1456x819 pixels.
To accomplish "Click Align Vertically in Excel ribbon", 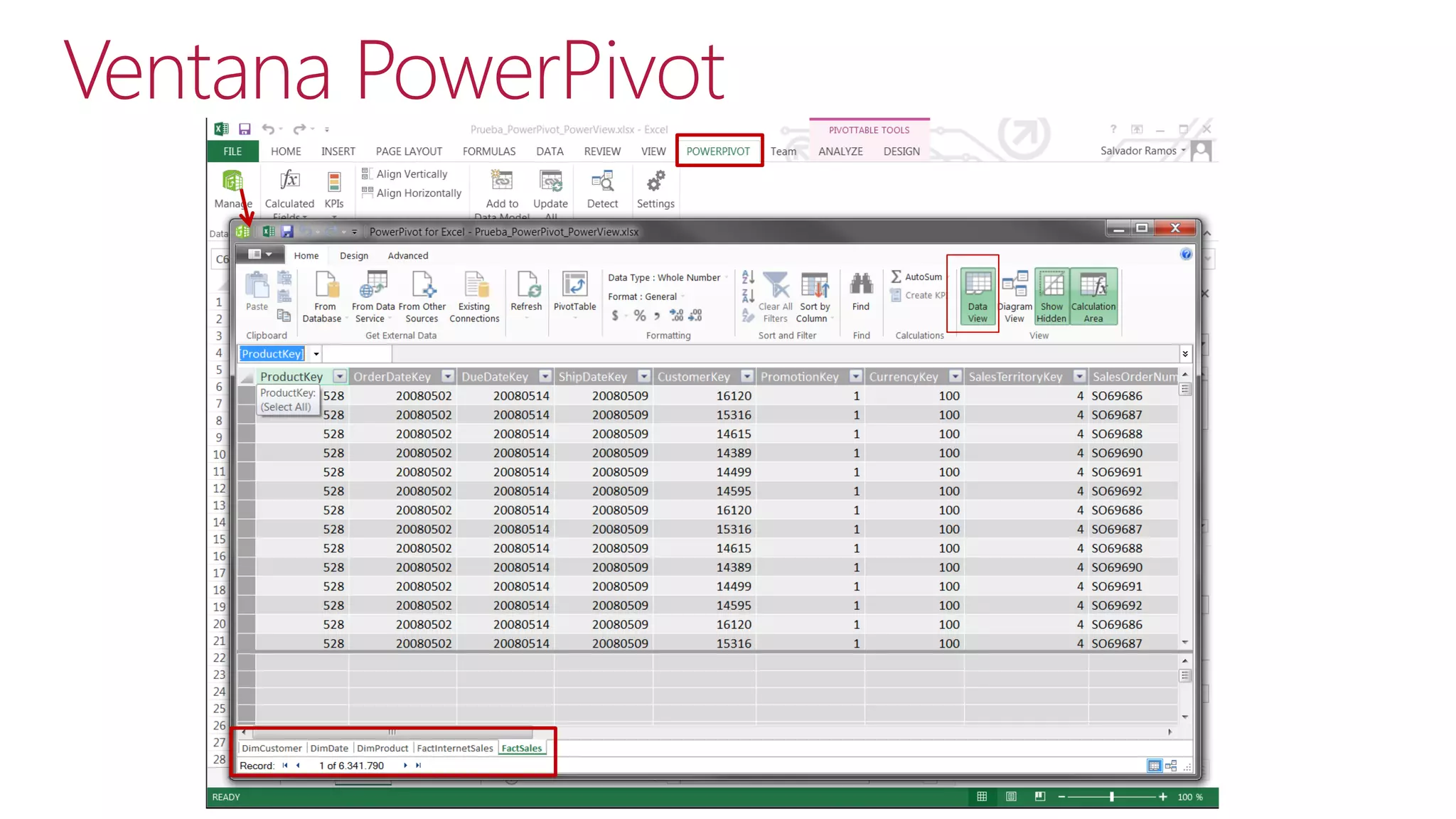I will coord(405,174).
